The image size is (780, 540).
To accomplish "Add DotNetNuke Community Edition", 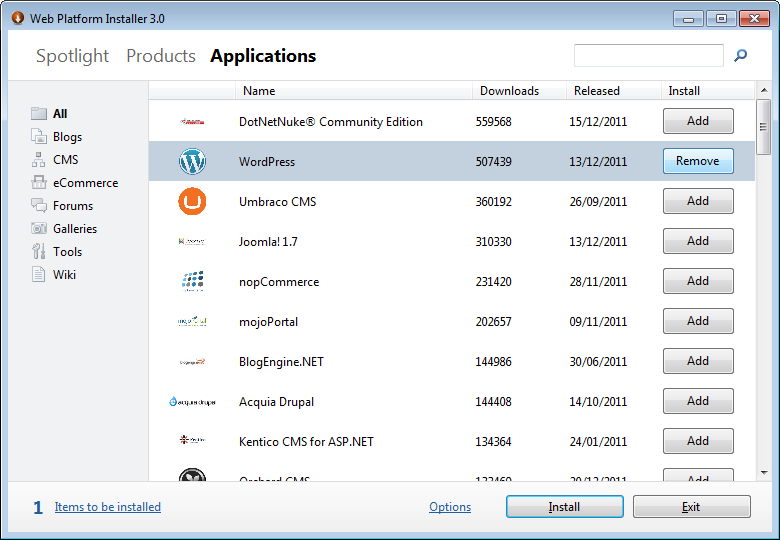I will click(x=697, y=121).
